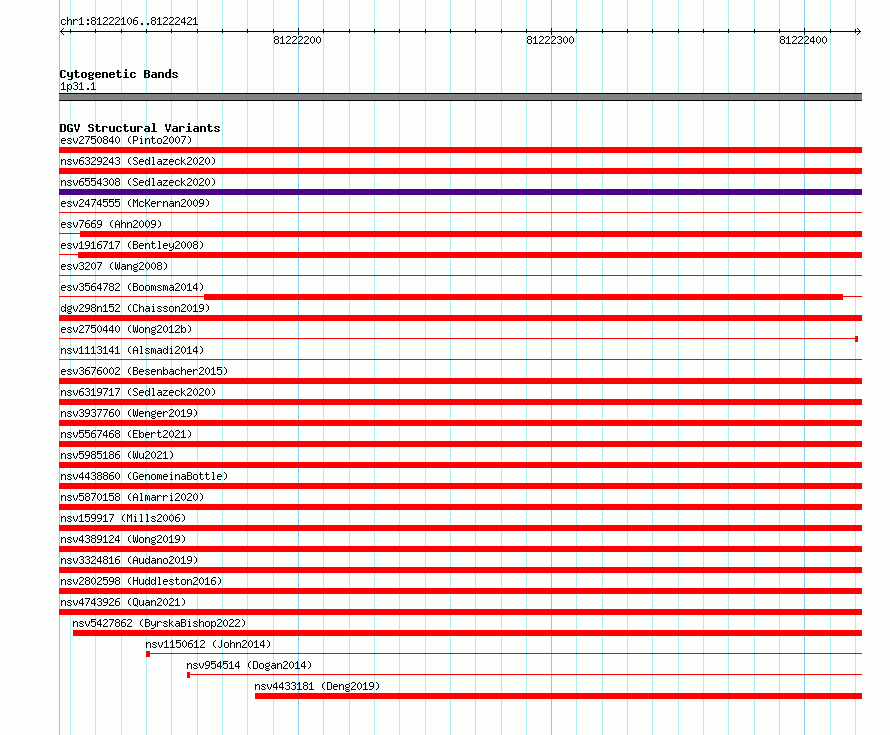Click the 81222400 ruler position label
Image resolution: width=890 pixels, height=735 pixels.
click(803, 40)
